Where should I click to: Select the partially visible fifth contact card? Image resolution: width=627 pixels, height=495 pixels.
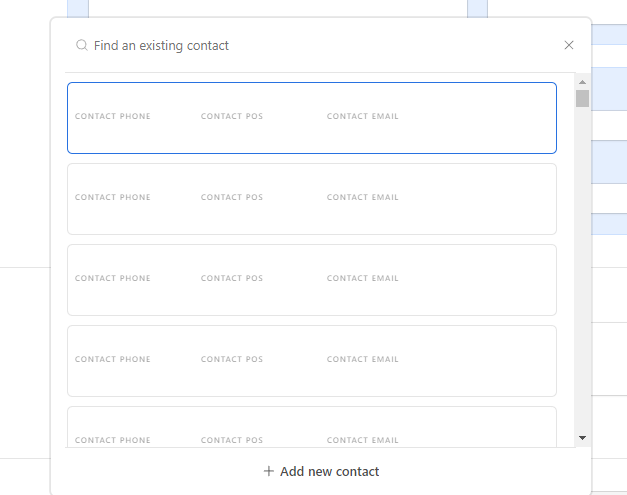[312, 427]
